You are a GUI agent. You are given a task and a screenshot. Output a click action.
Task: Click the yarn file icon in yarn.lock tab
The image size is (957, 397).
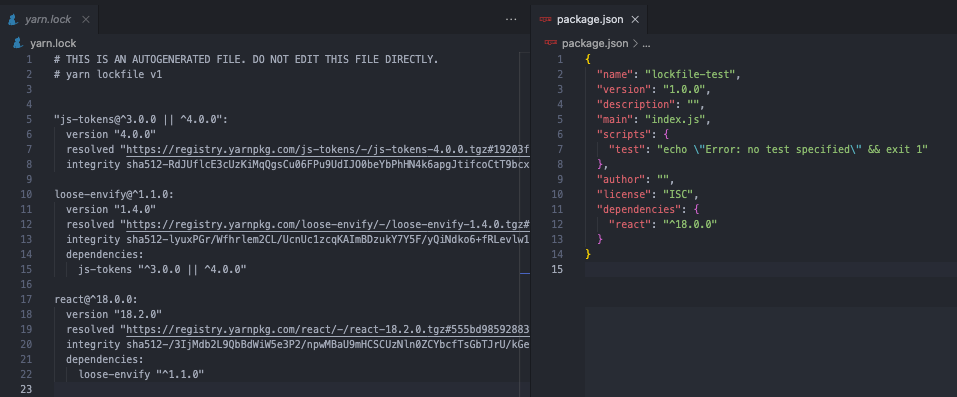click(13, 20)
